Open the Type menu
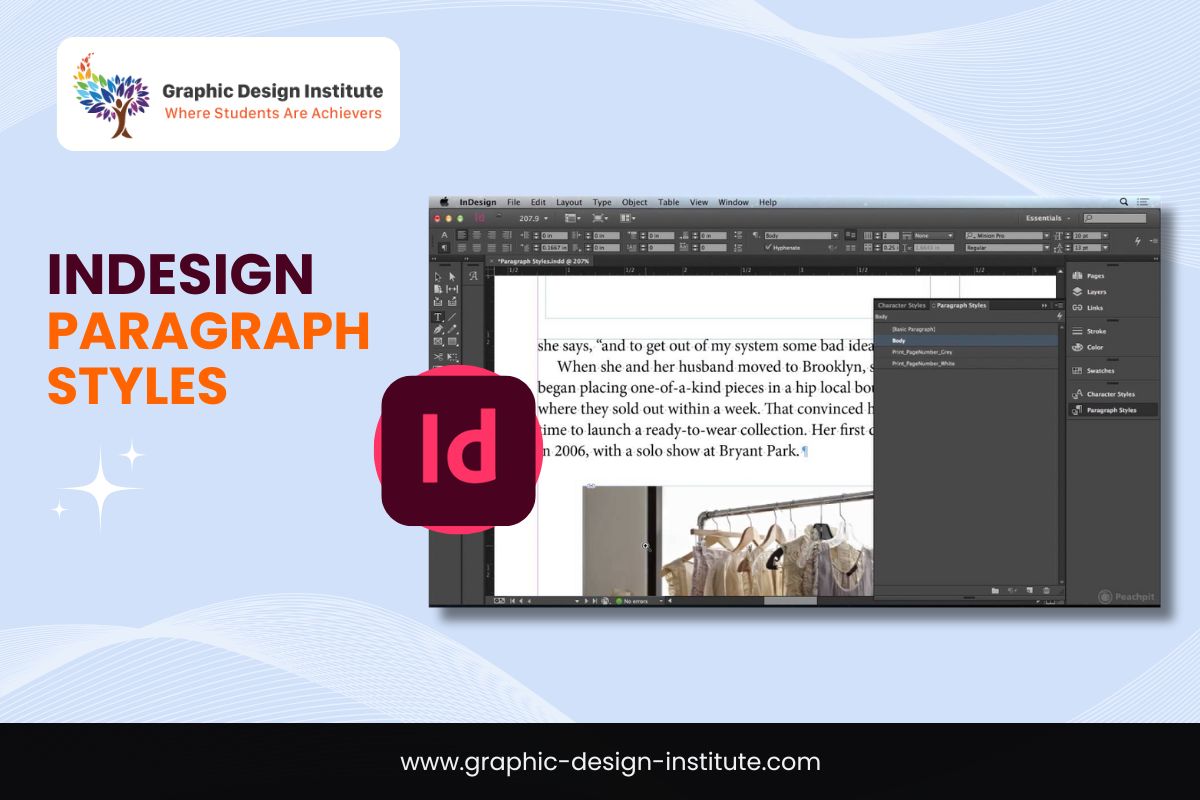 coord(601,202)
